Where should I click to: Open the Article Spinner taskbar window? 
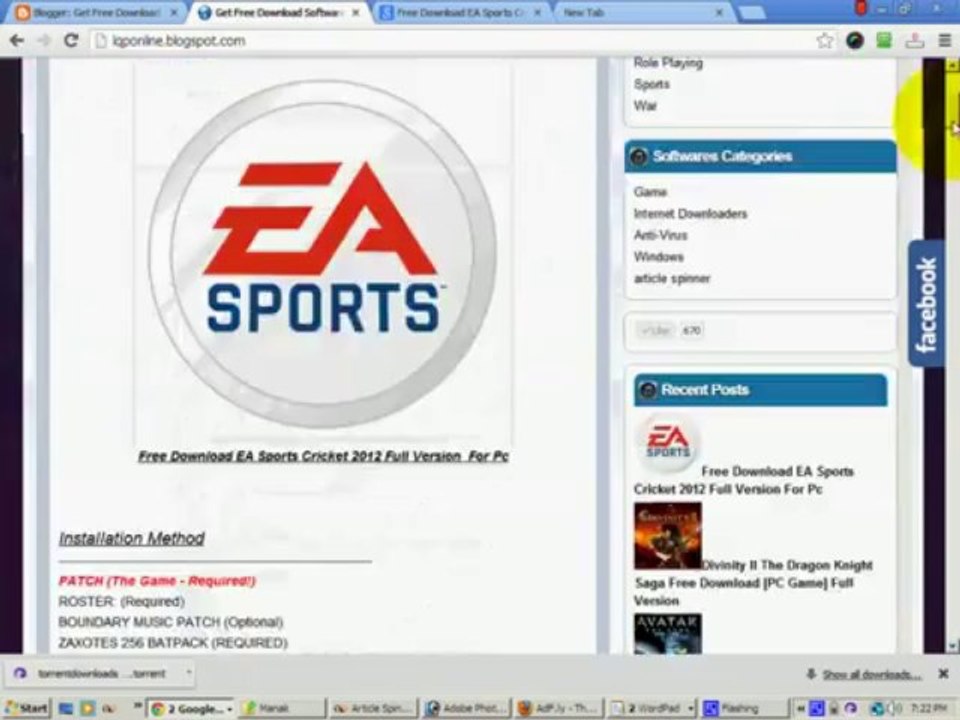point(373,708)
